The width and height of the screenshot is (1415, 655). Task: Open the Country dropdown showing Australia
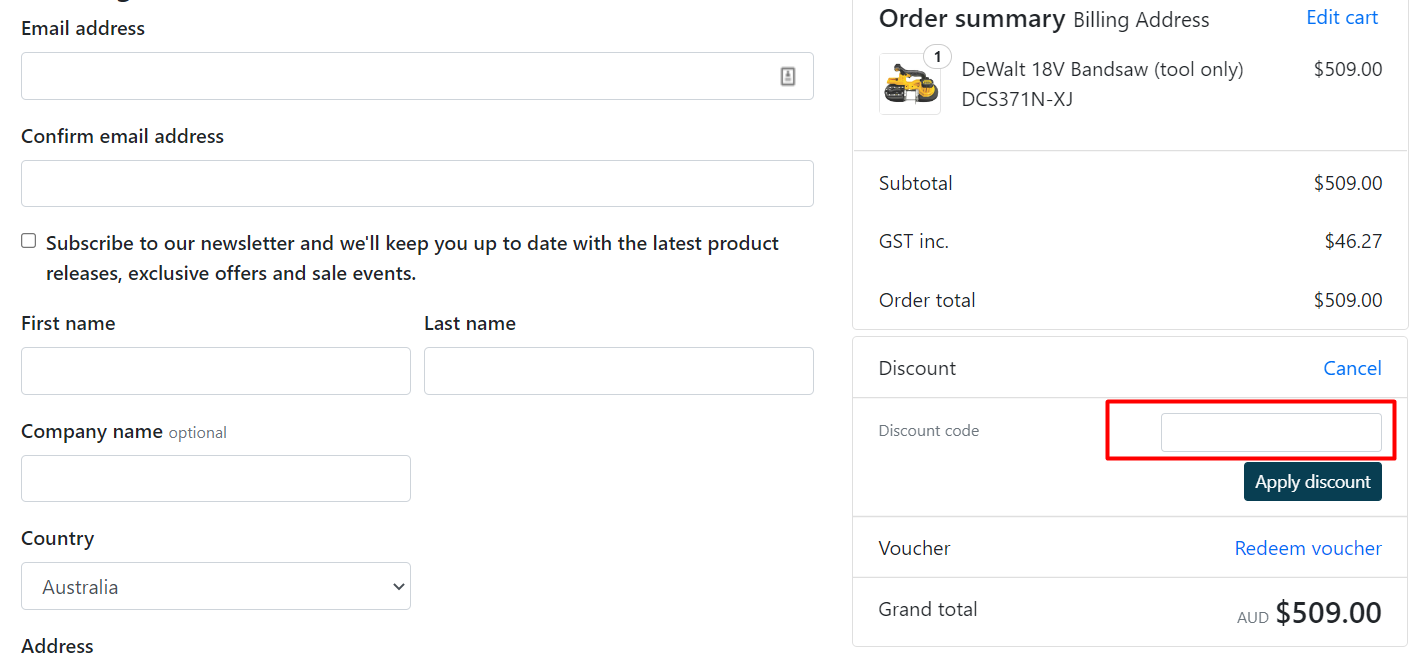[x=215, y=587]
